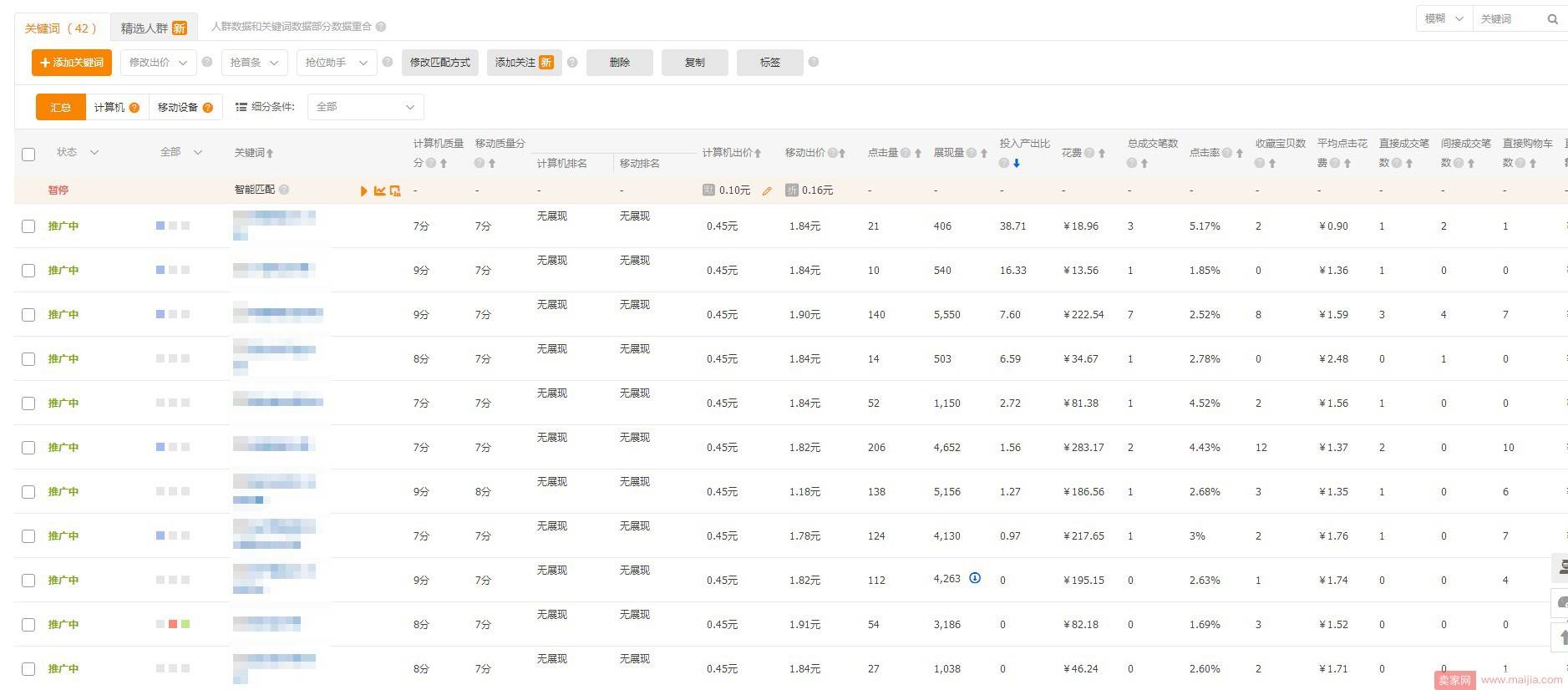Sort by 点击率 using its arrow

click(x=1240, y=153)
